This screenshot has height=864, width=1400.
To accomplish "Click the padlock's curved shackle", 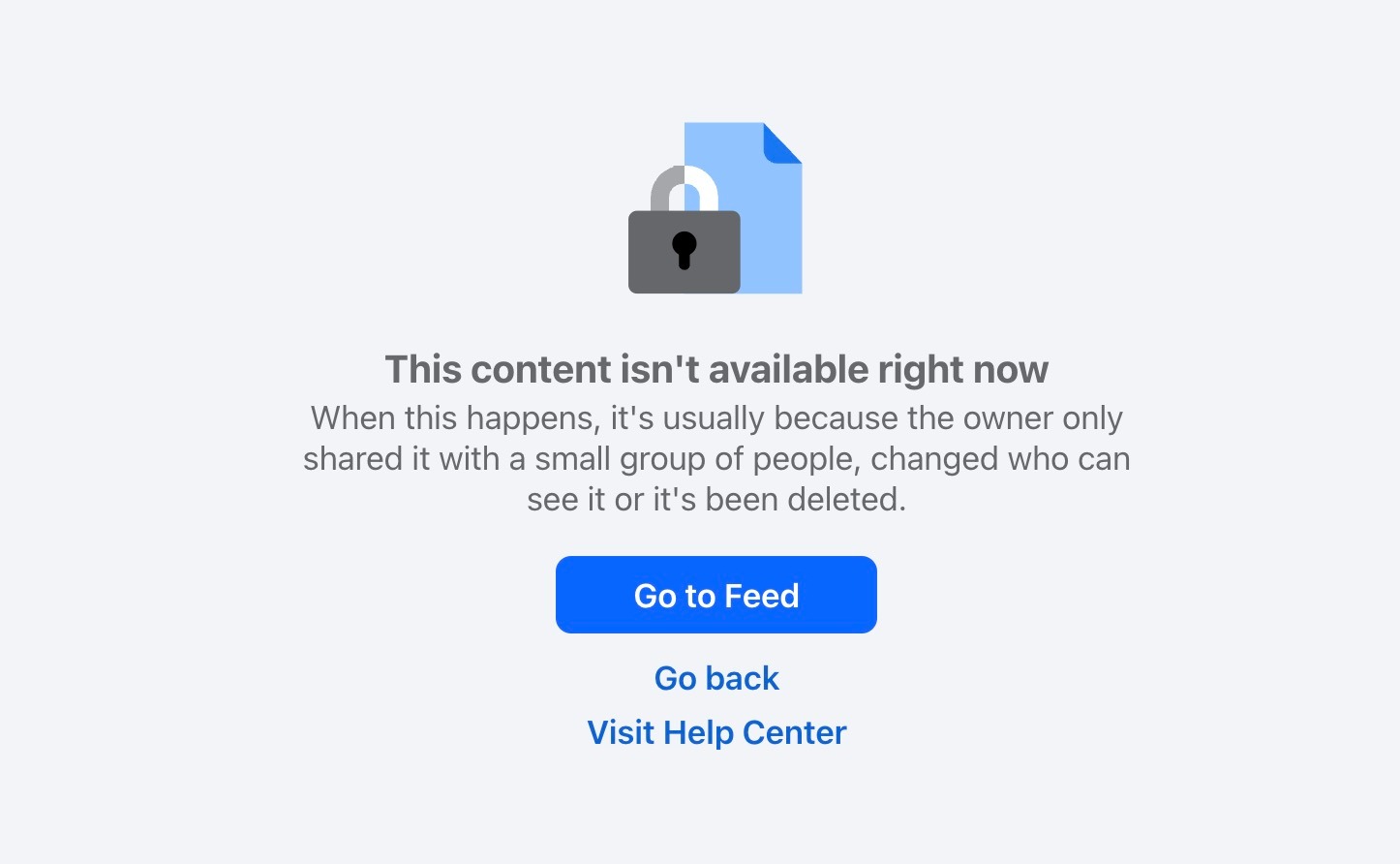I will click(685, 188).
